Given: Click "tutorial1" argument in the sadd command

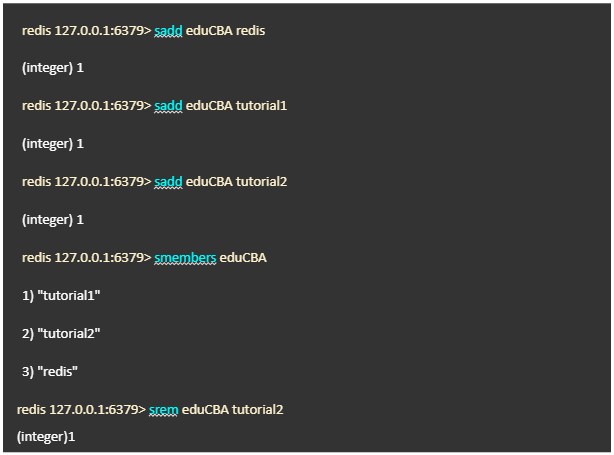Looking at the screenshot, I should coord(261,106).
